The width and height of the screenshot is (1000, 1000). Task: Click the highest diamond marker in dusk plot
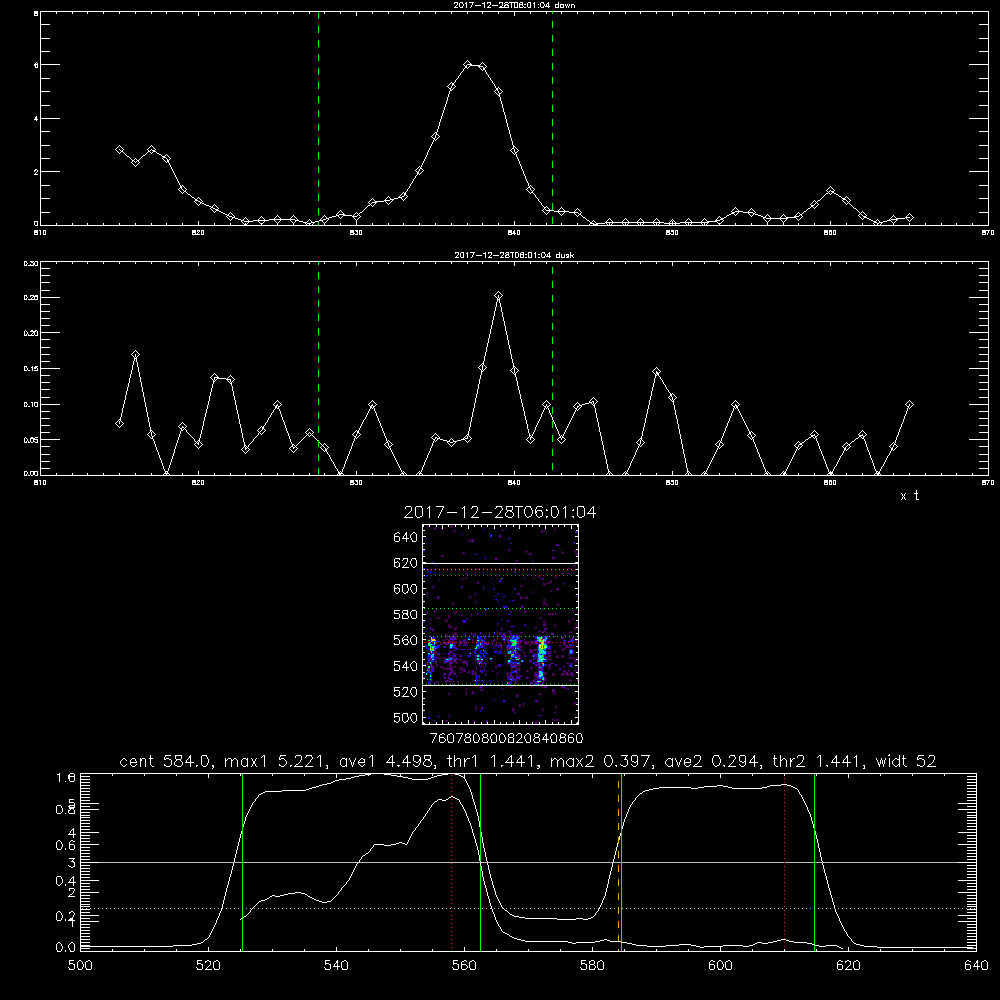pos(499,296)
